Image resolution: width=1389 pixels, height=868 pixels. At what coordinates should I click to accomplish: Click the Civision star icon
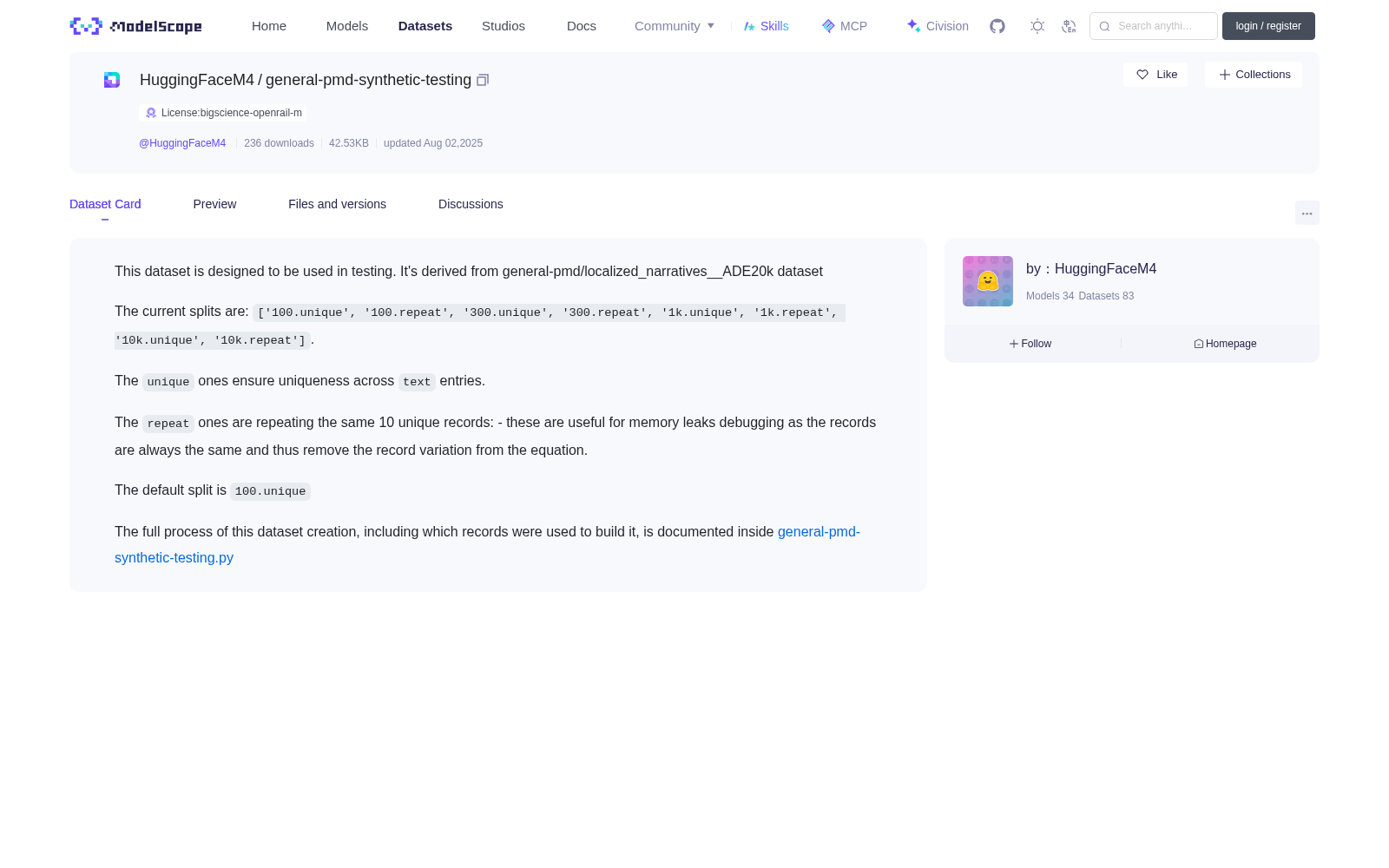pyautogui.click(x=913, y=26)
